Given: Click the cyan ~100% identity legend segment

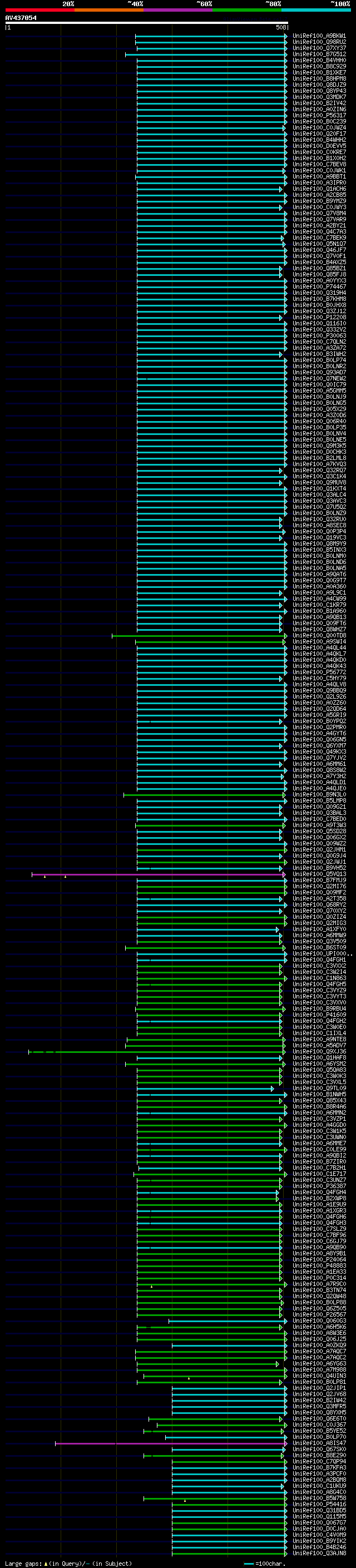Looking at the screenshot, I should click(316, 10).
